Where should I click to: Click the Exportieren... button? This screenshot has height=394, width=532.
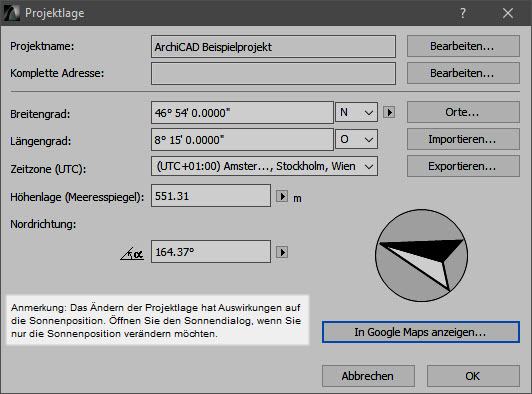[x=463, y=166]
